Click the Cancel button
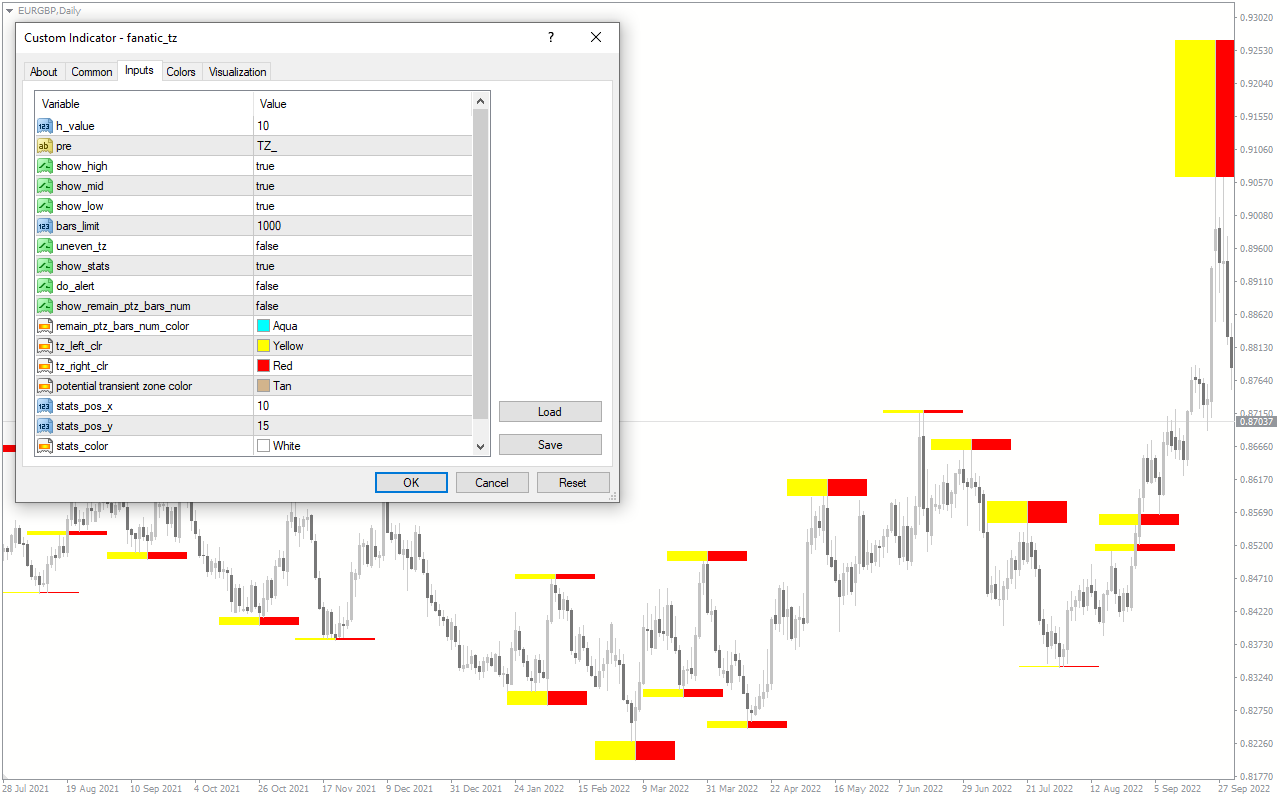Viewport: 1280px width, 800px height. pyautogui.click(x=492, y=483)
